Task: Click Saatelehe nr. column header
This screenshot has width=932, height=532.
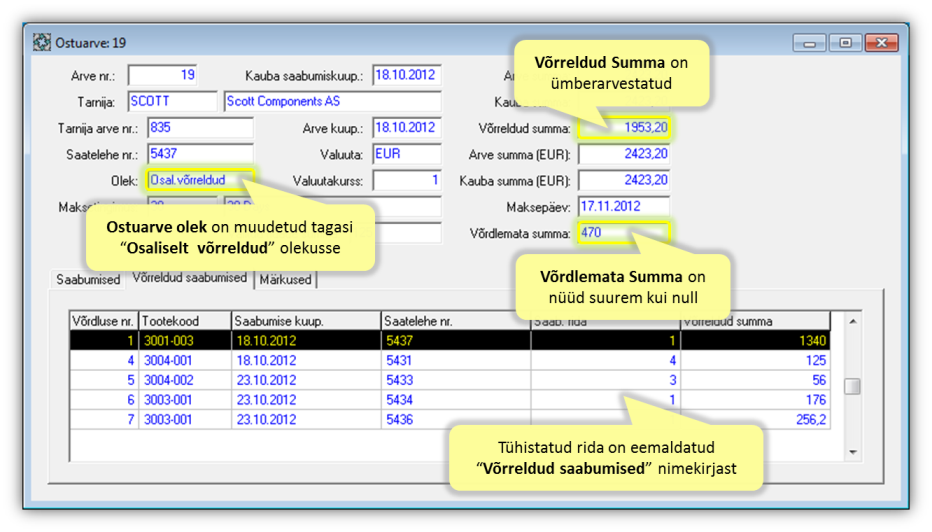Action: (456, 321)
